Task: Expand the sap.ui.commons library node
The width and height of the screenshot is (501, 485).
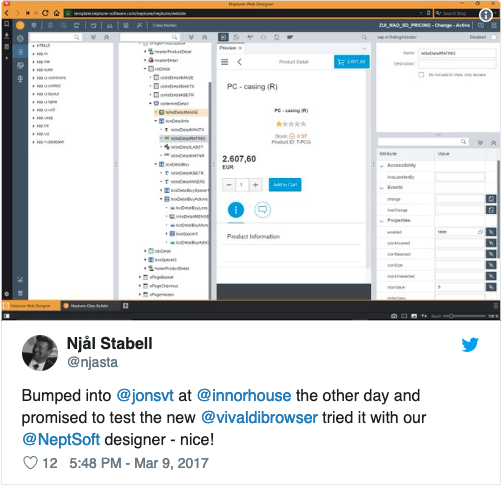Action: pos(34,78)
